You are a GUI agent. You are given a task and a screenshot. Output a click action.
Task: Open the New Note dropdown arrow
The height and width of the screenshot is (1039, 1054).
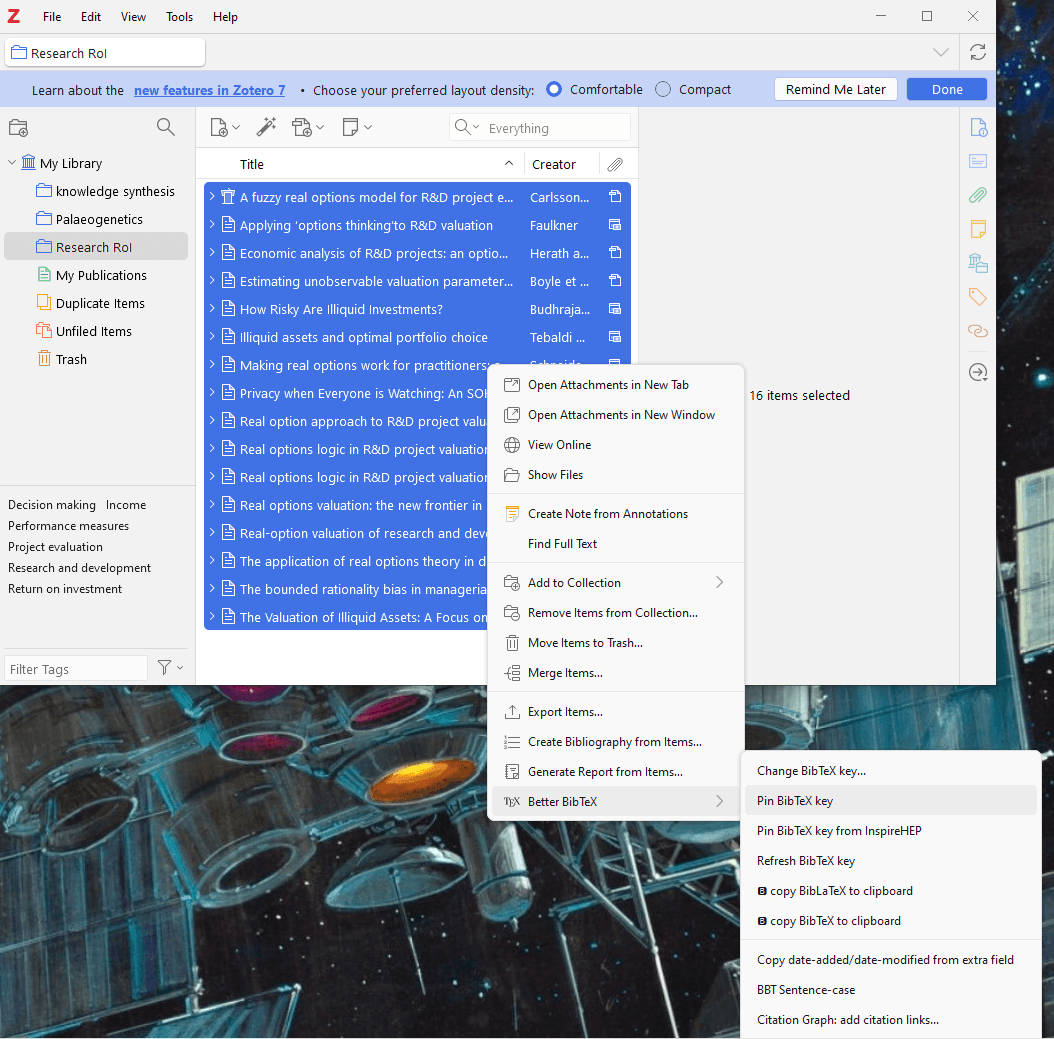368,127
